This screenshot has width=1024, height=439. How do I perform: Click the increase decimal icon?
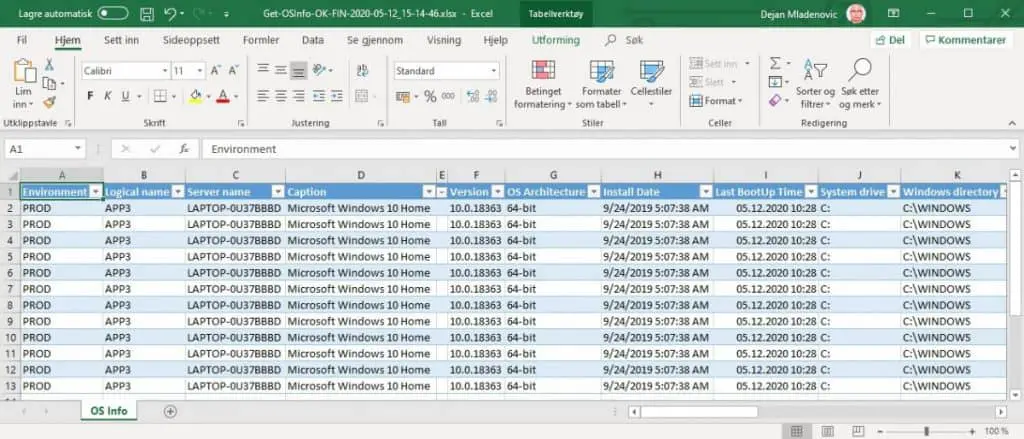pos(473,97)
